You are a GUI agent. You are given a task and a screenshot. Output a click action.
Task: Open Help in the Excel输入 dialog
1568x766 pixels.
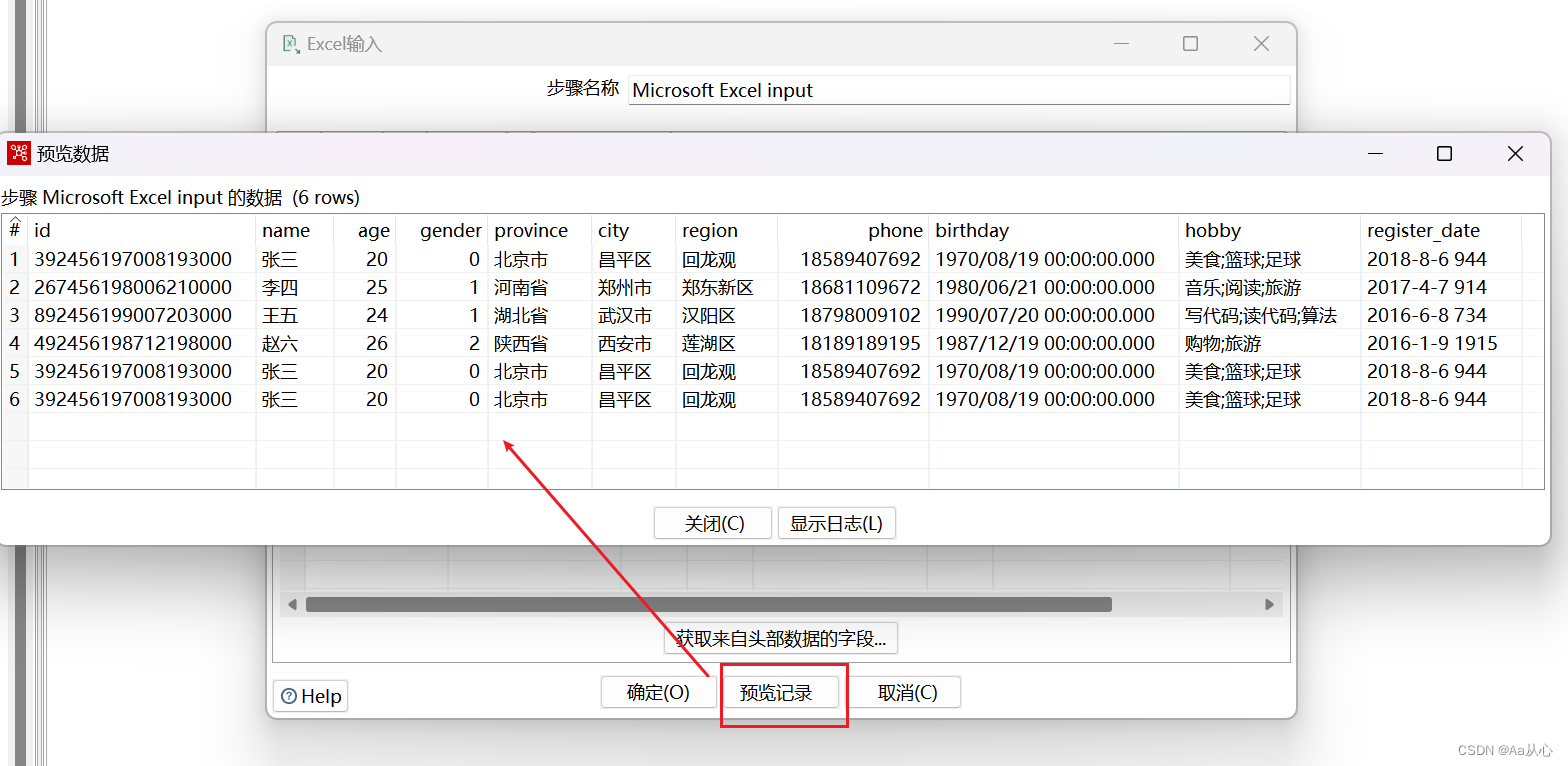pyautogui.click(x=311, y=696)
